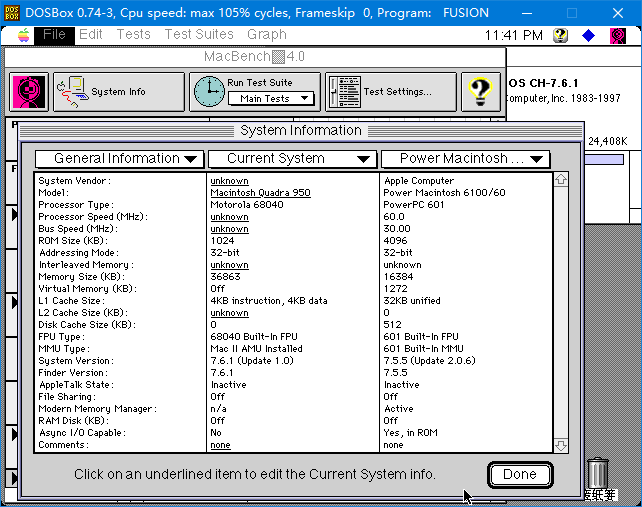Click the System Version 7.6.1 (Update 1.0) value
This screenshot has height=507, width=642.
coord(252,361)
